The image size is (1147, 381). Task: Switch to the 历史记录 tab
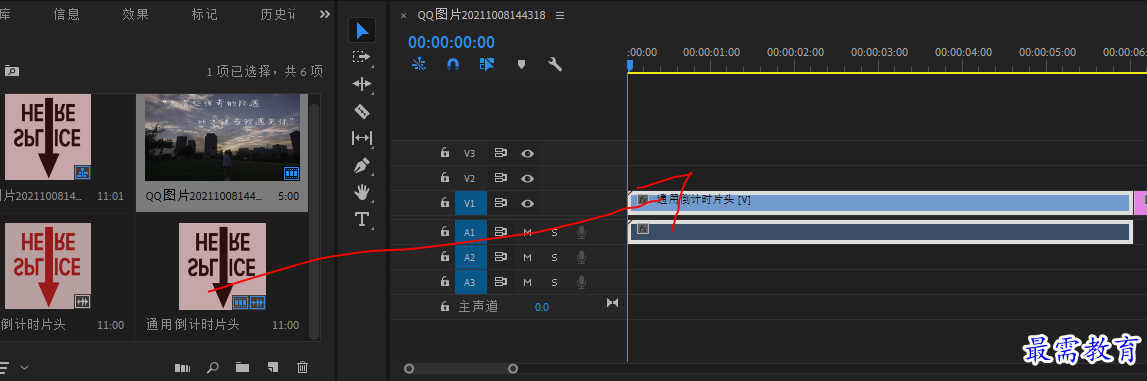(278, 14)
